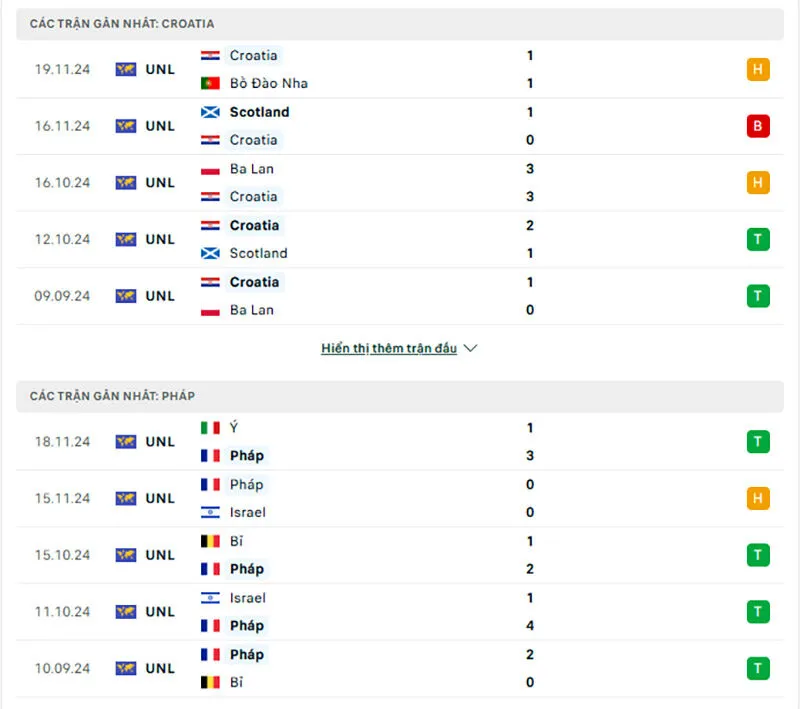Click the green T badge for Israel vs Pháp

tap(757, 611)
